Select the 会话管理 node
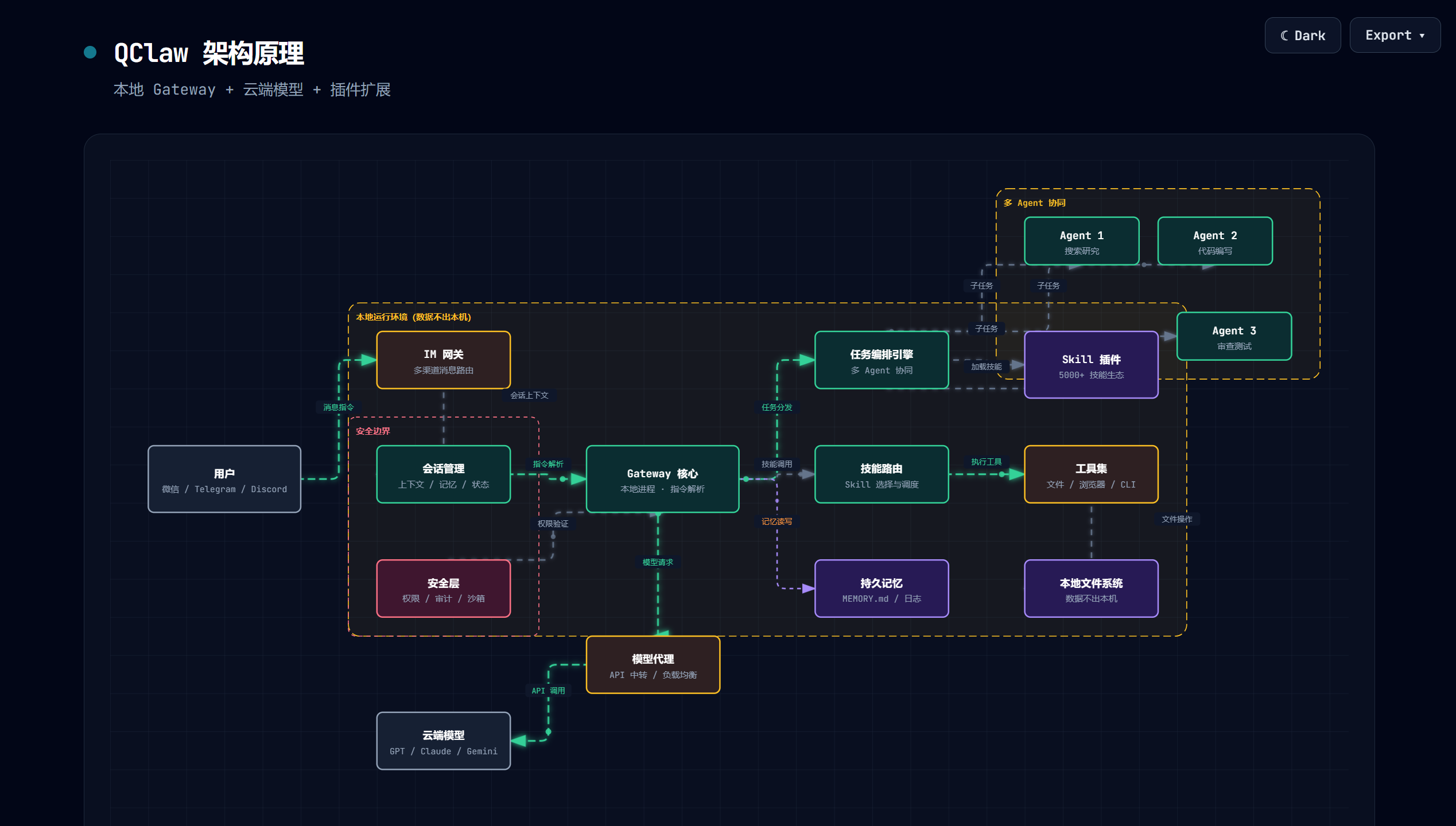This screenshot has width=1456, height=826. tap(444, 475)
